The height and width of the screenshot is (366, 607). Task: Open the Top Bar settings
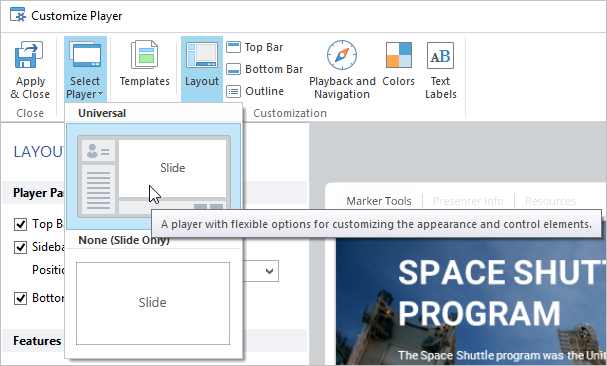(255, 47)
